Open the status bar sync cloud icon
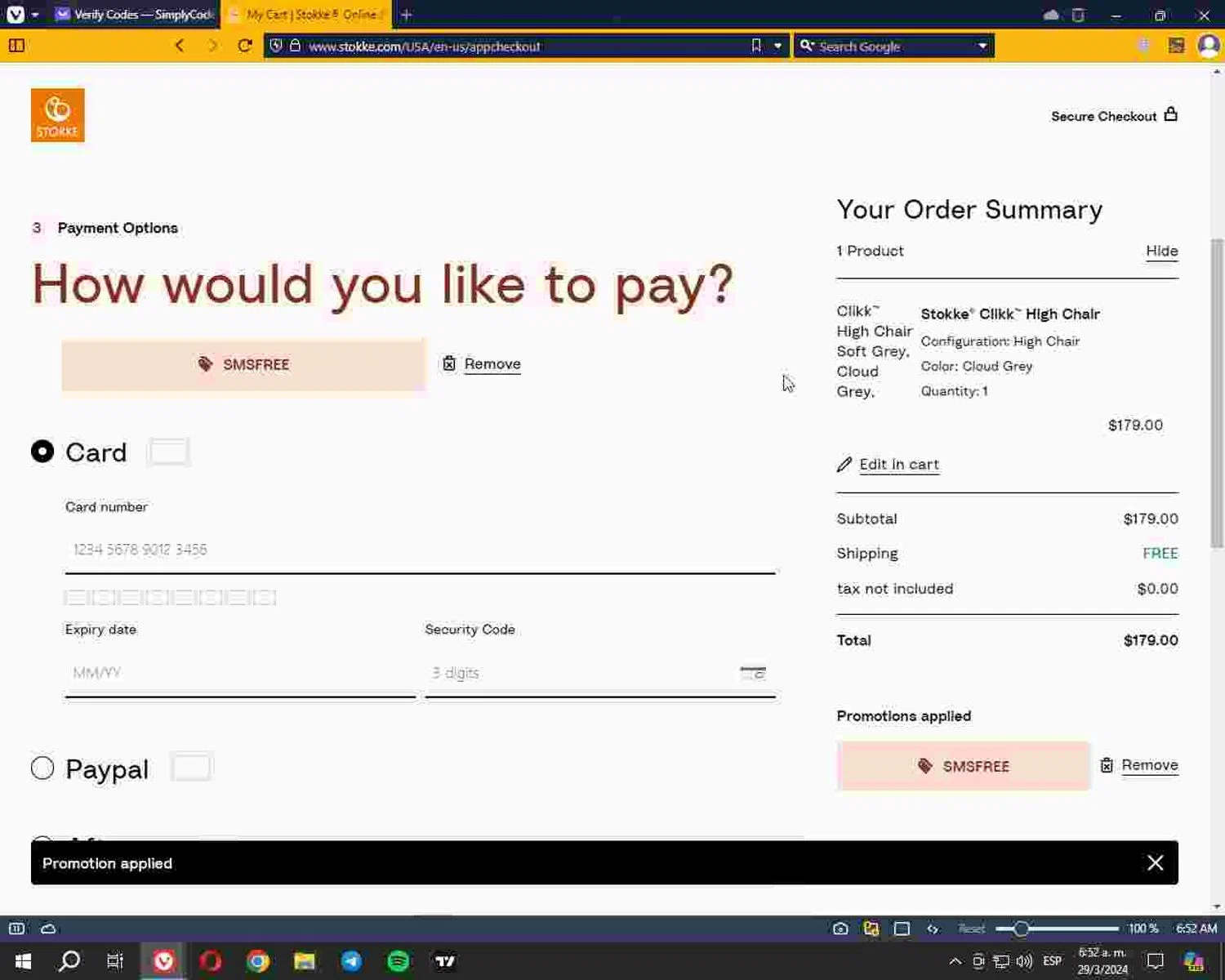This screenshot has height=980, width=1225. click(48, 929)
